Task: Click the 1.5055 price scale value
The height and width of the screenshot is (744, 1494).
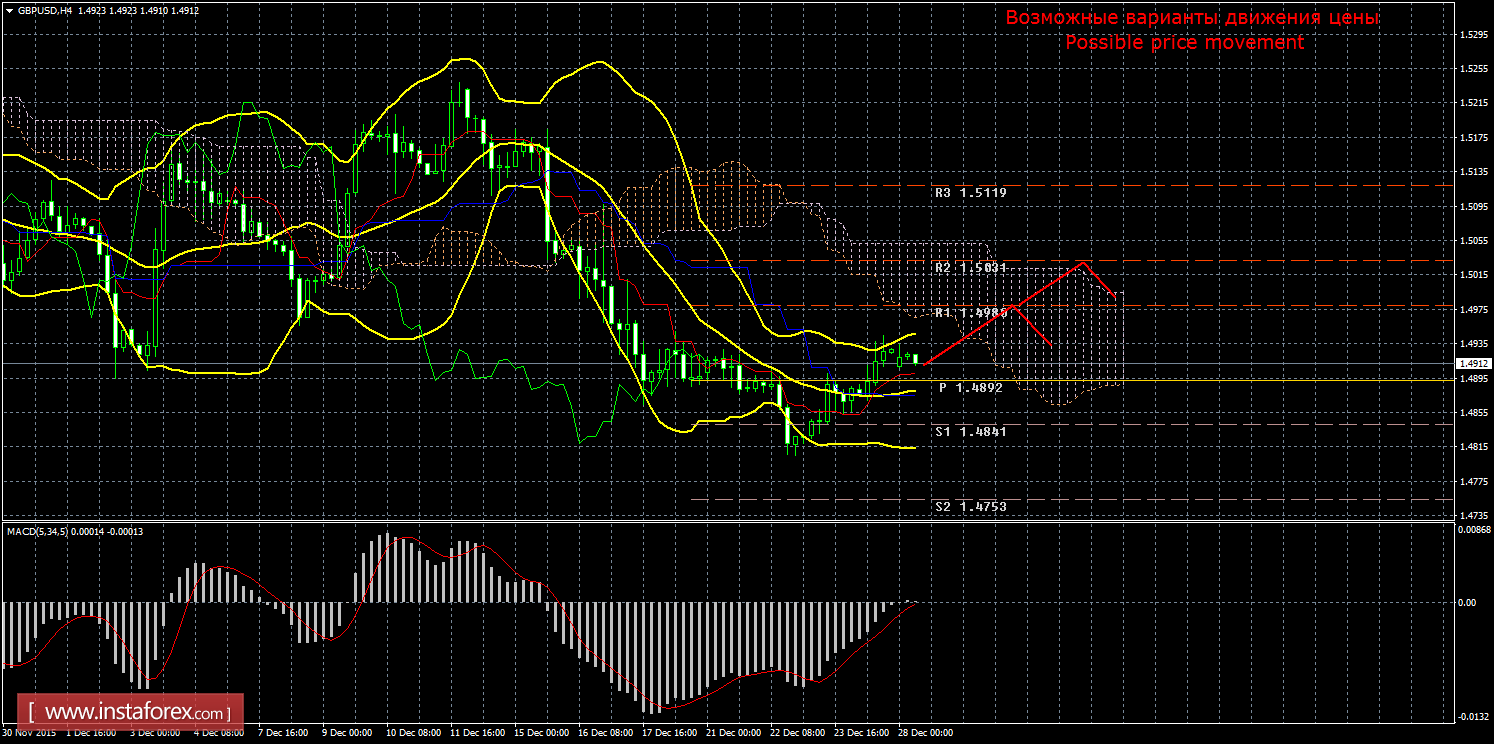Action: click(x=1472, y=241)
